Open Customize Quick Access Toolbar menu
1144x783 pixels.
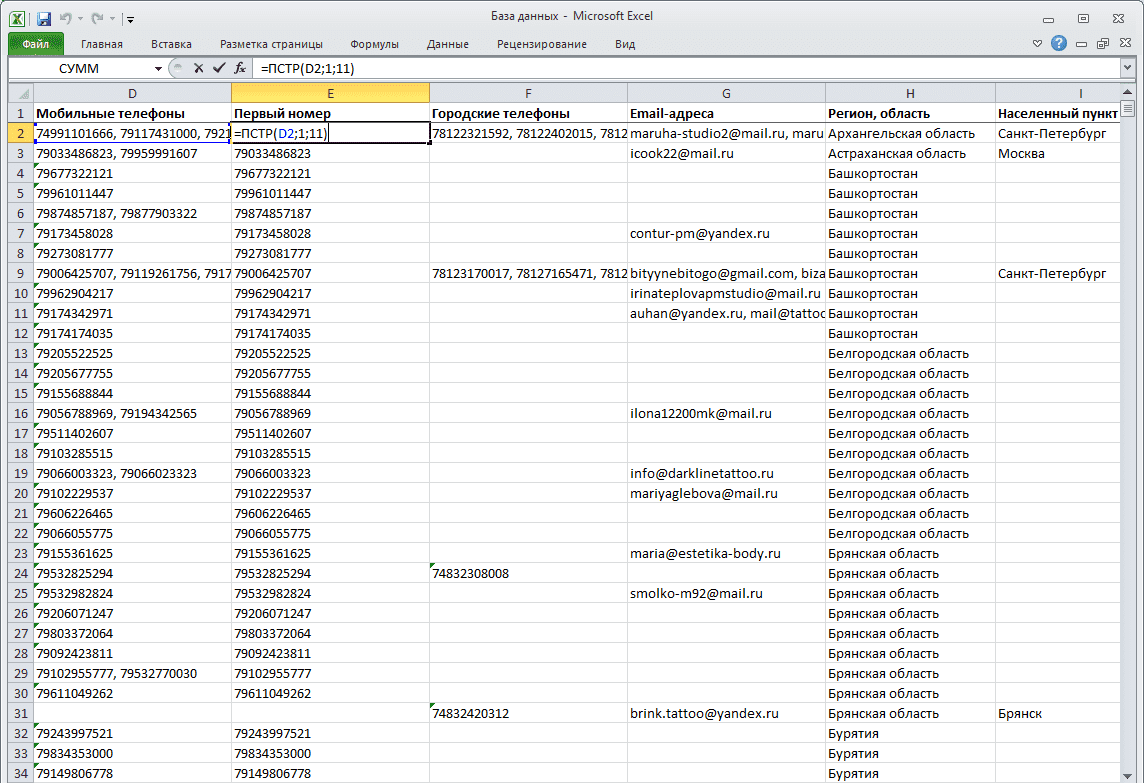point(130,19)
